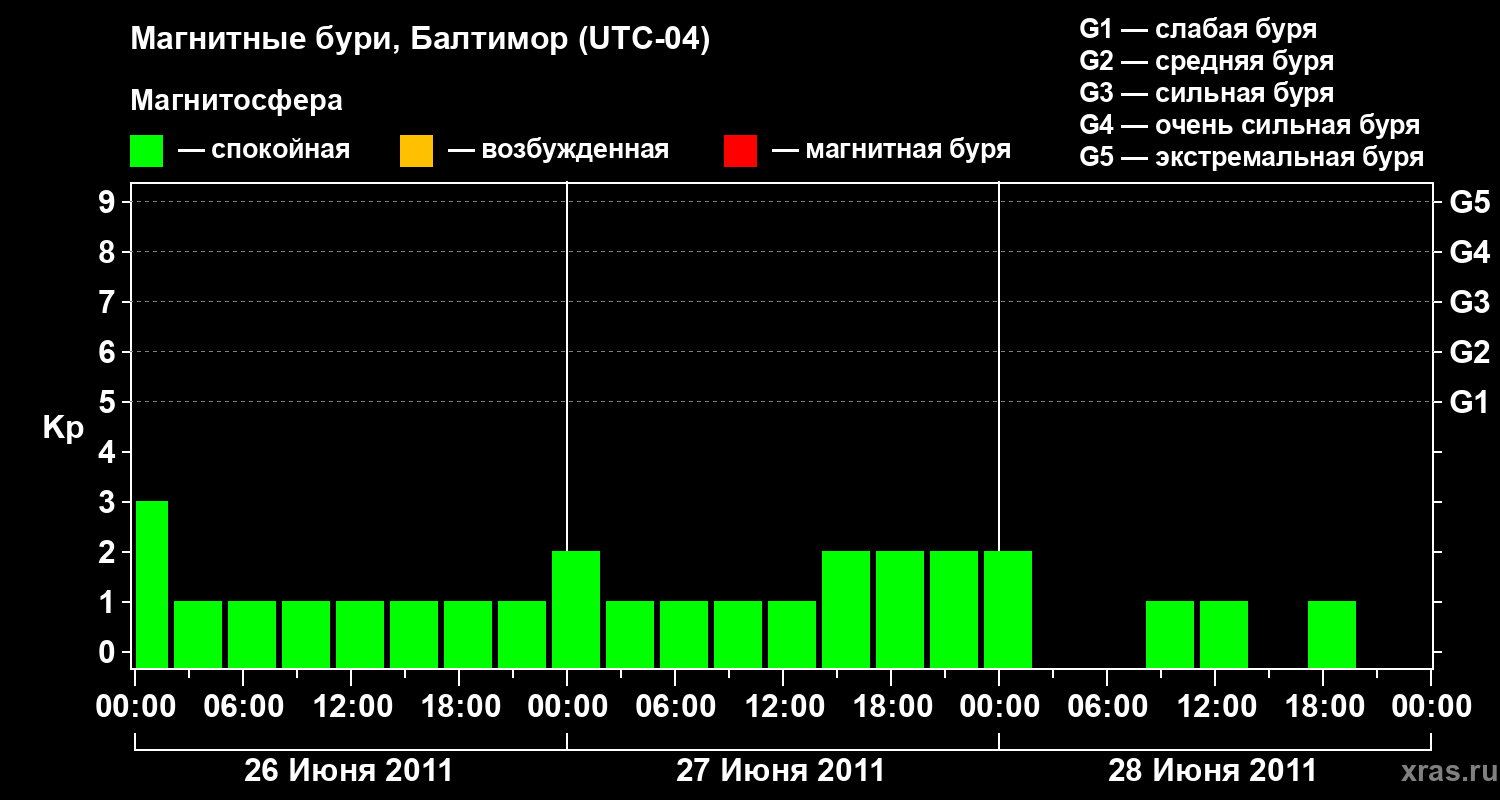Click the '— спокойная' legend label
Viewport: 1500px width, 800px height.
tap(264, 150)
